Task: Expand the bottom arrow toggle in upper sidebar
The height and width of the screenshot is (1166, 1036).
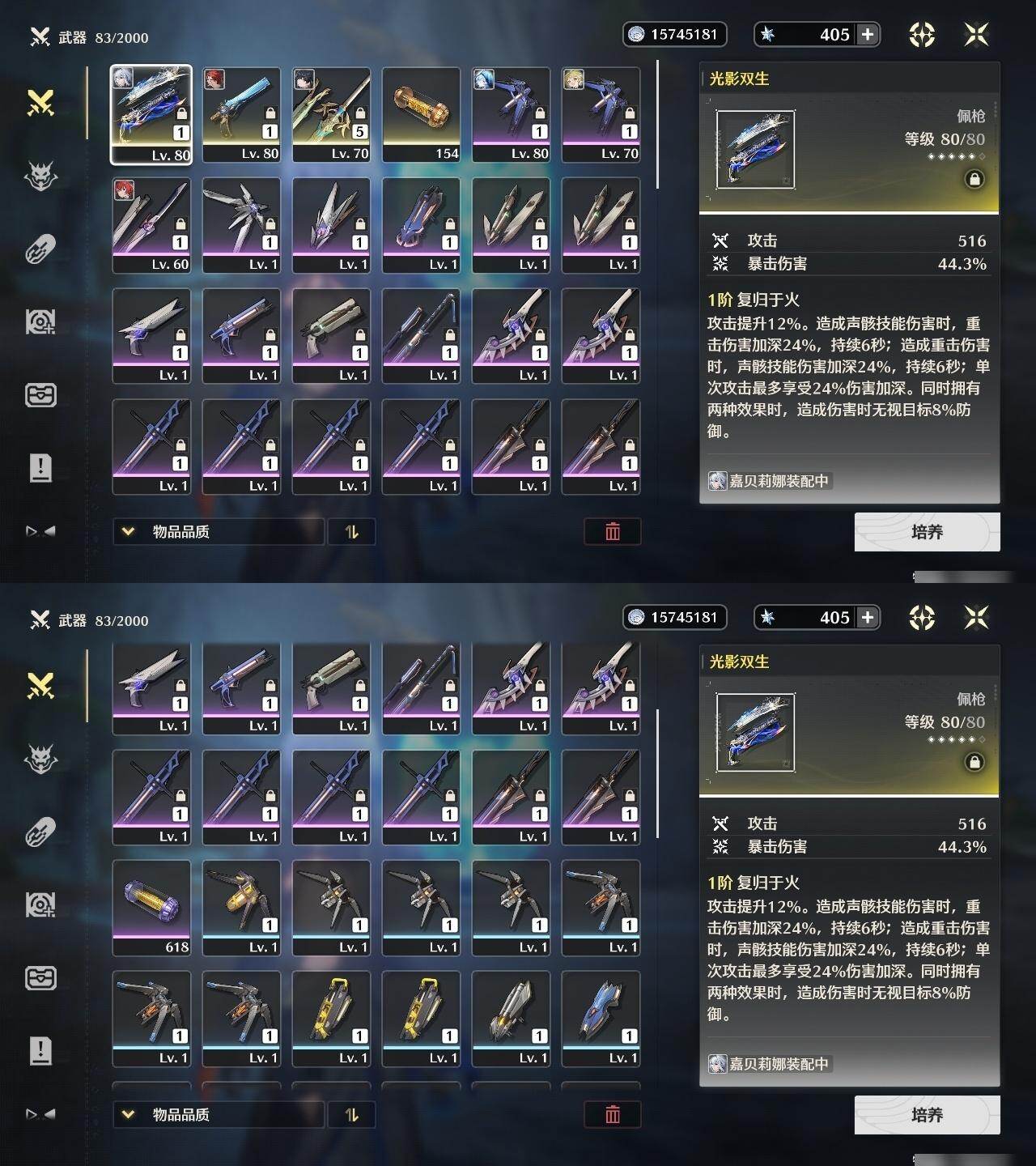Action: point(40,531)
